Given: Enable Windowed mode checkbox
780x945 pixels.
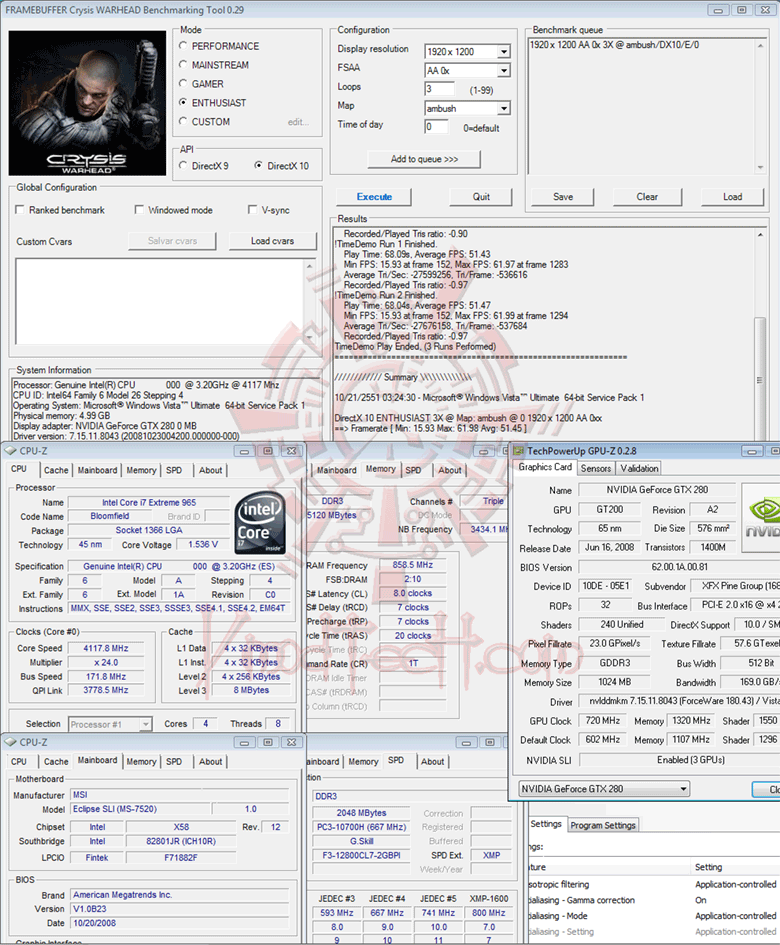Looking at the screenshot, I should [x=139, y=210].
